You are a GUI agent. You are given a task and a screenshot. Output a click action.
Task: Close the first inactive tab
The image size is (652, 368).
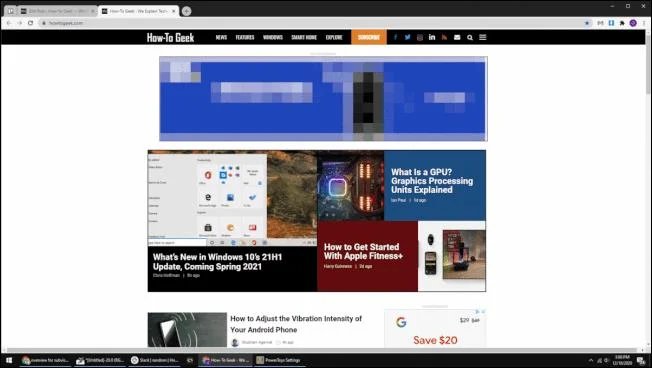coord(93,11)
